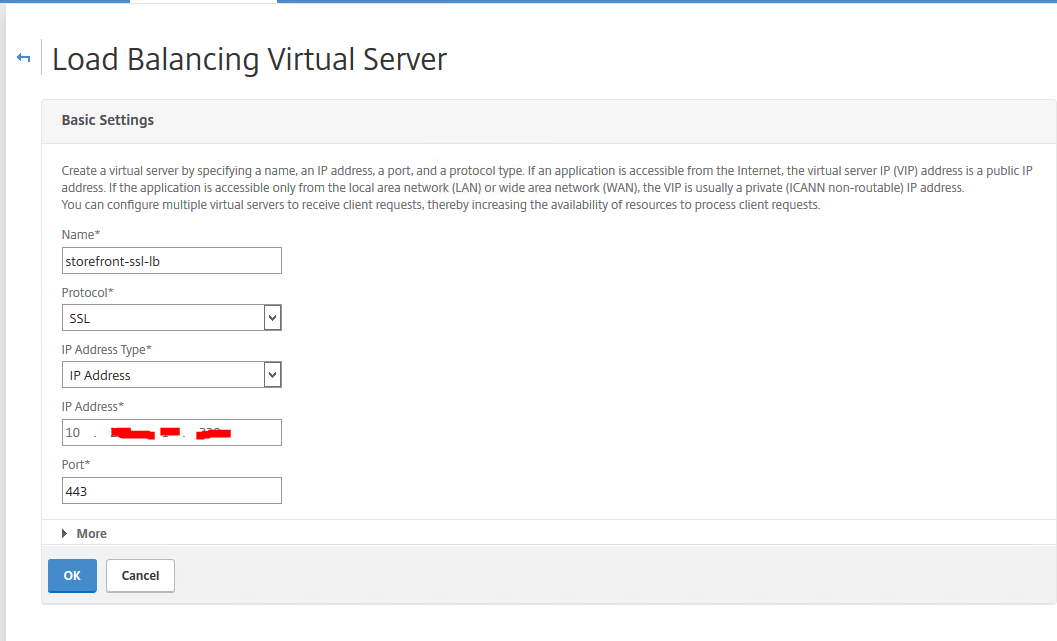Open the Protocol dropdown showing SSL
1057x641 pixels.
pyautogui.click(x=171, y=318)
